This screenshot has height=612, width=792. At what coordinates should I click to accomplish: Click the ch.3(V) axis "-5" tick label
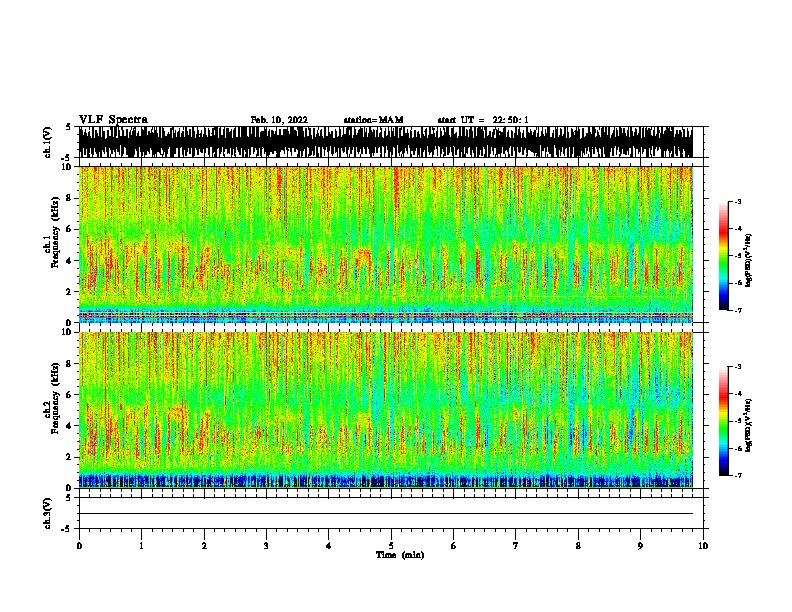point(66,529)
